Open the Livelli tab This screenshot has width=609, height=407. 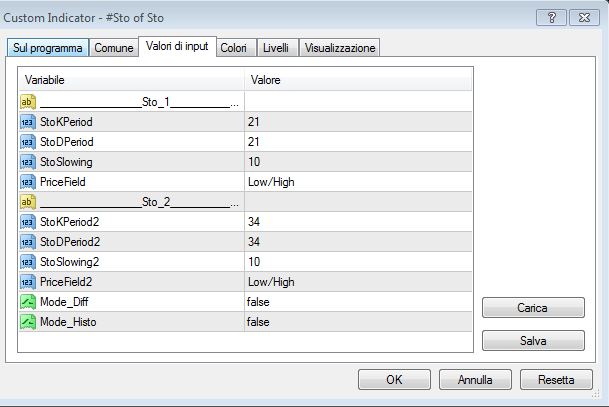[x=274, y=48]
